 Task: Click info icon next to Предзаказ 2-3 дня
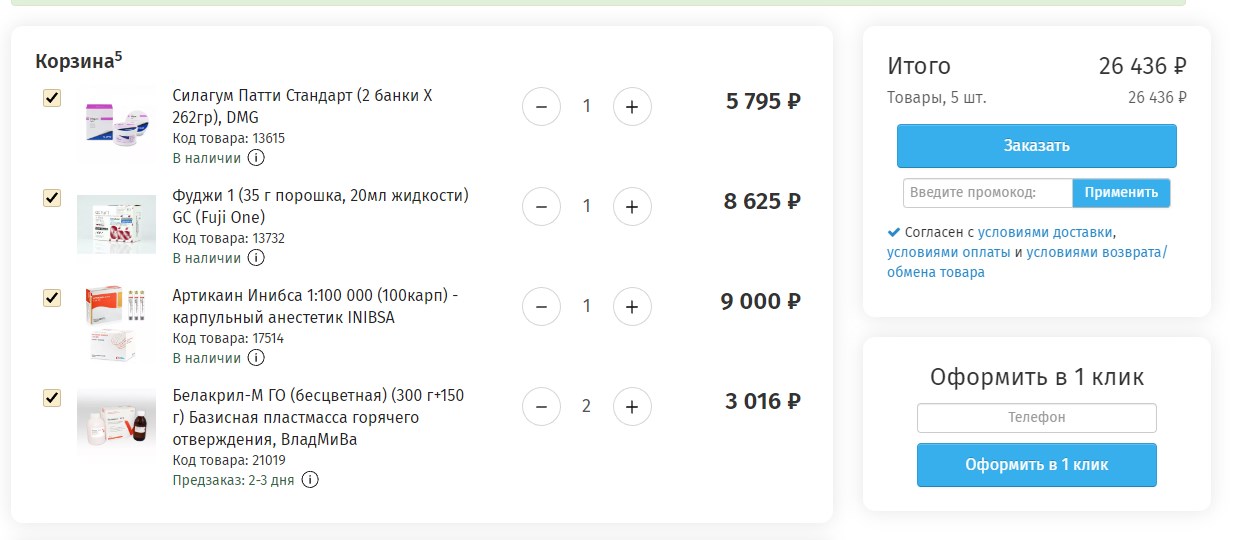tap(310, 480)
